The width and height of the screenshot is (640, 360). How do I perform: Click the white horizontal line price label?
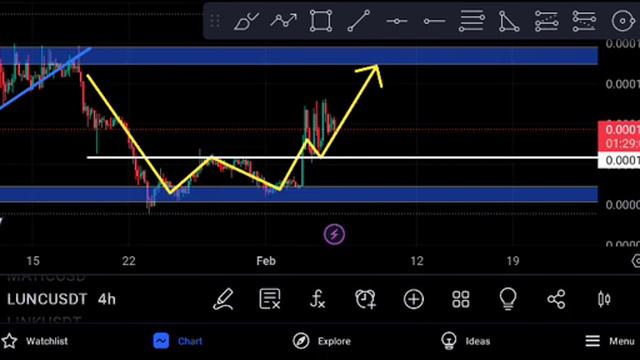tap(619, 160)
